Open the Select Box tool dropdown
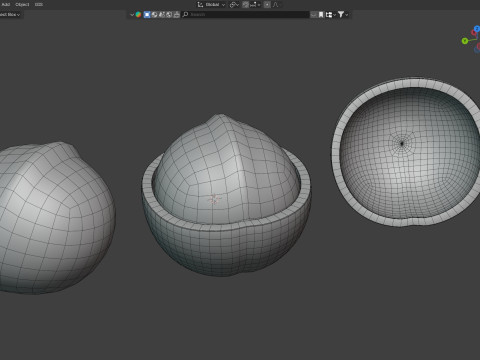480x360 pixels. point(10,15)
